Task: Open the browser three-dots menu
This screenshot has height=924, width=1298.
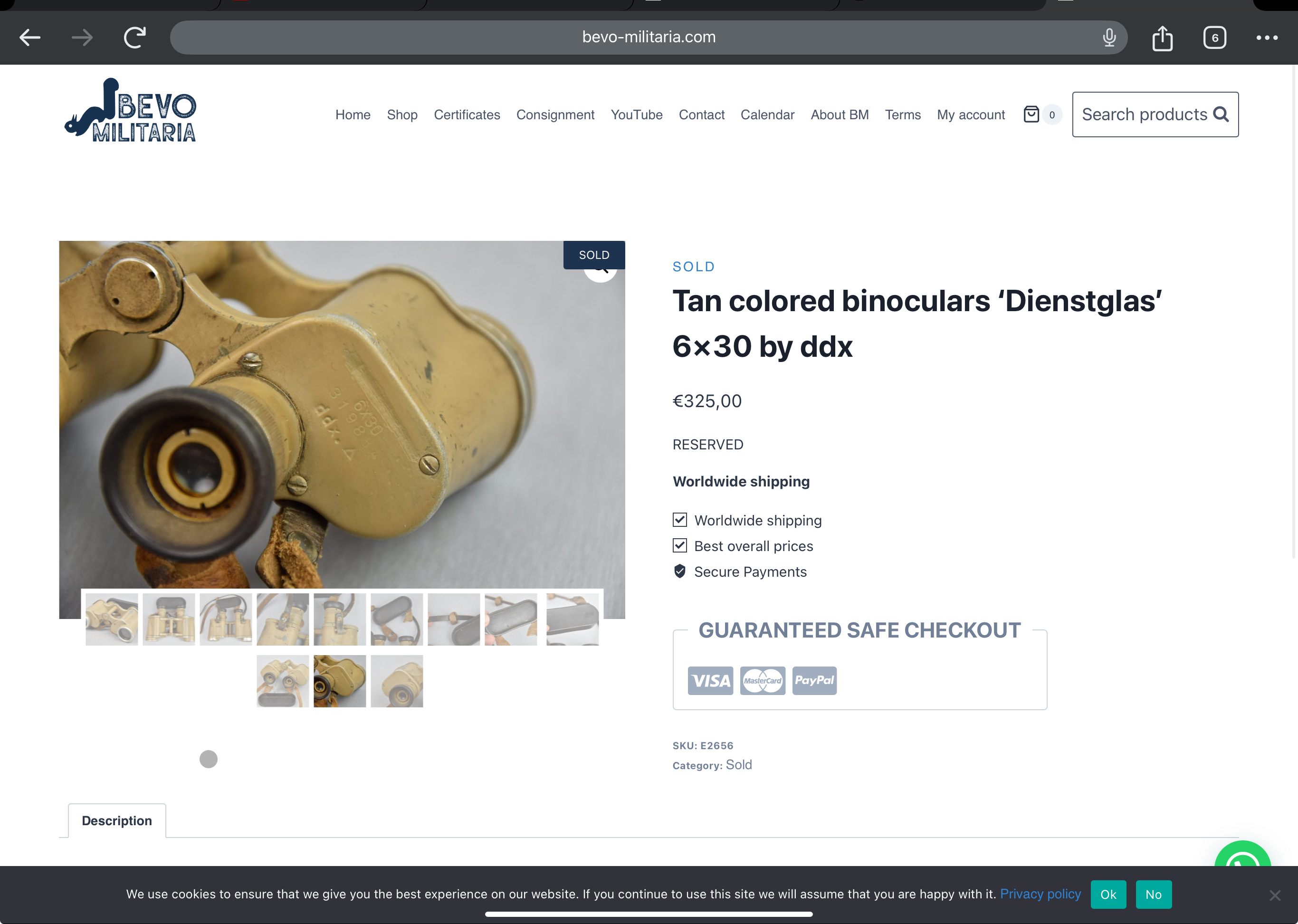Action: (1267, 38)
